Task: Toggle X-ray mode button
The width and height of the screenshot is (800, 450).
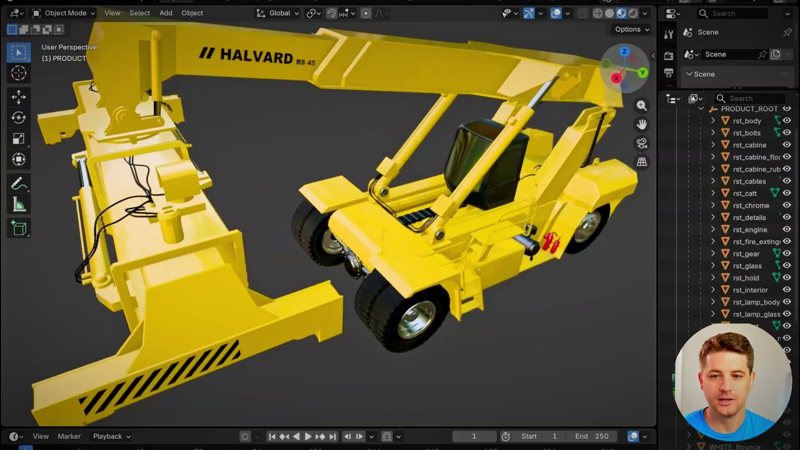Action: [x=583, y=13]
